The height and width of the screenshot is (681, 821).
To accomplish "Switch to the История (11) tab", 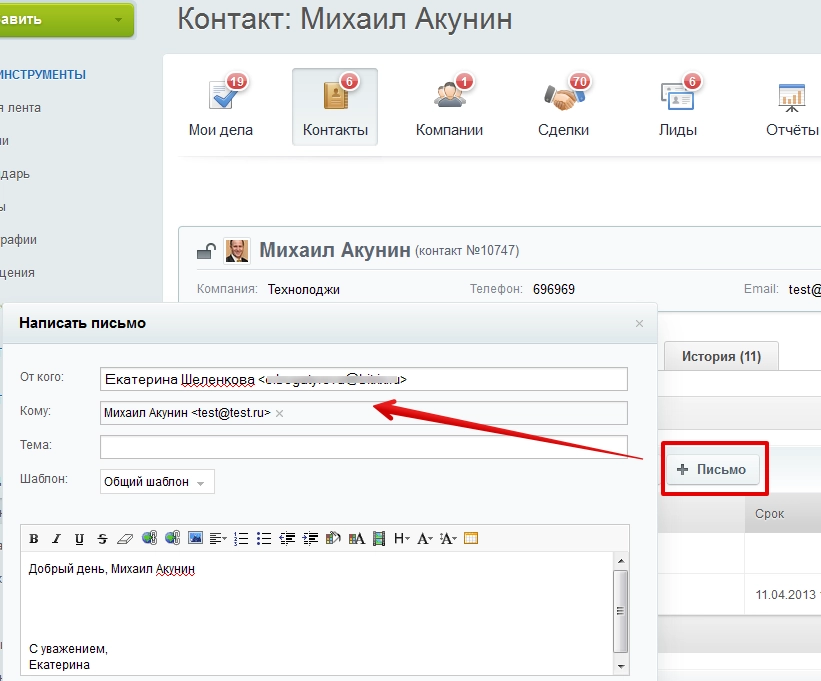I will pyautogui.click(x=720, y=355).
